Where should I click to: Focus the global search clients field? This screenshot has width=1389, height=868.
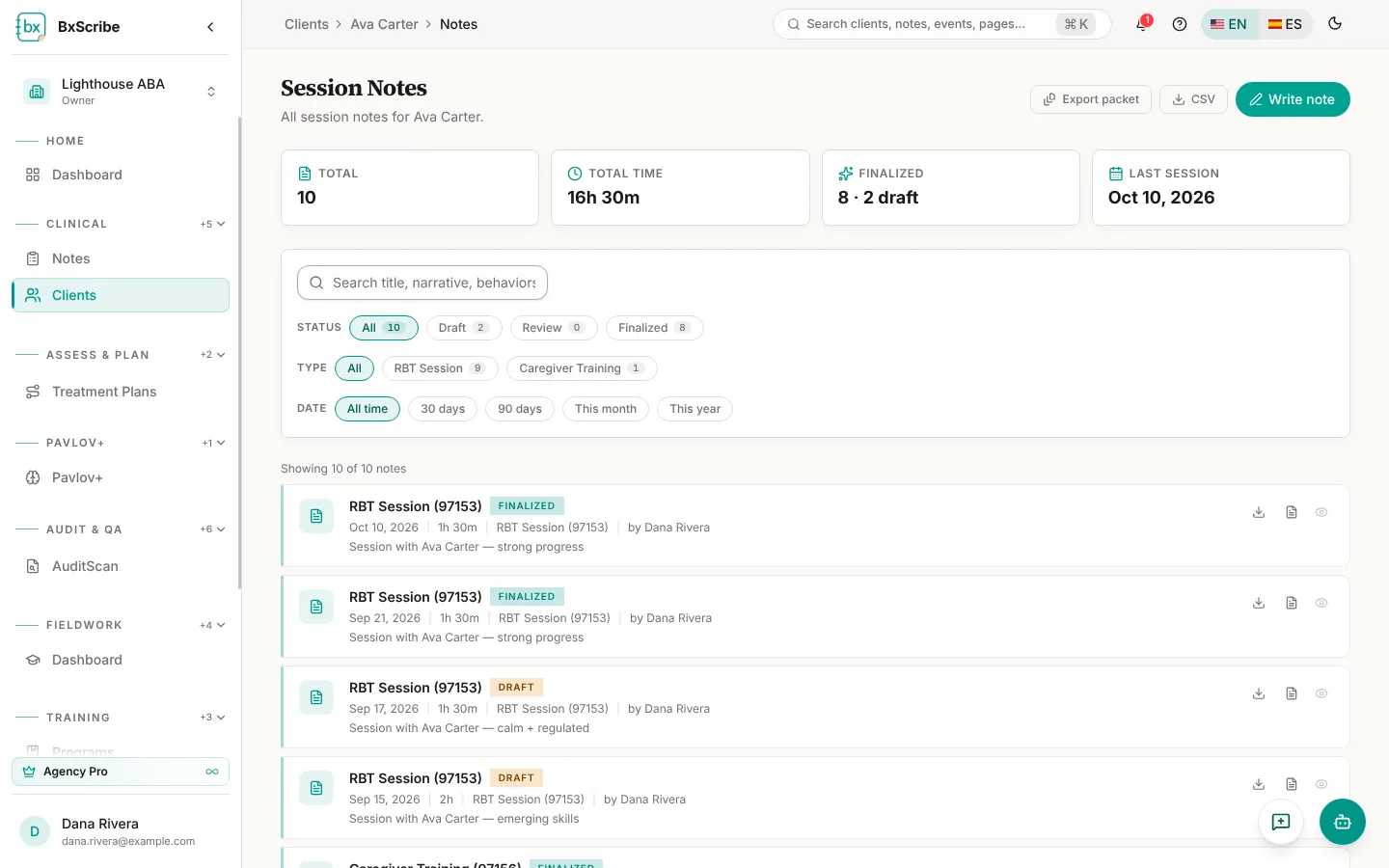942,24
